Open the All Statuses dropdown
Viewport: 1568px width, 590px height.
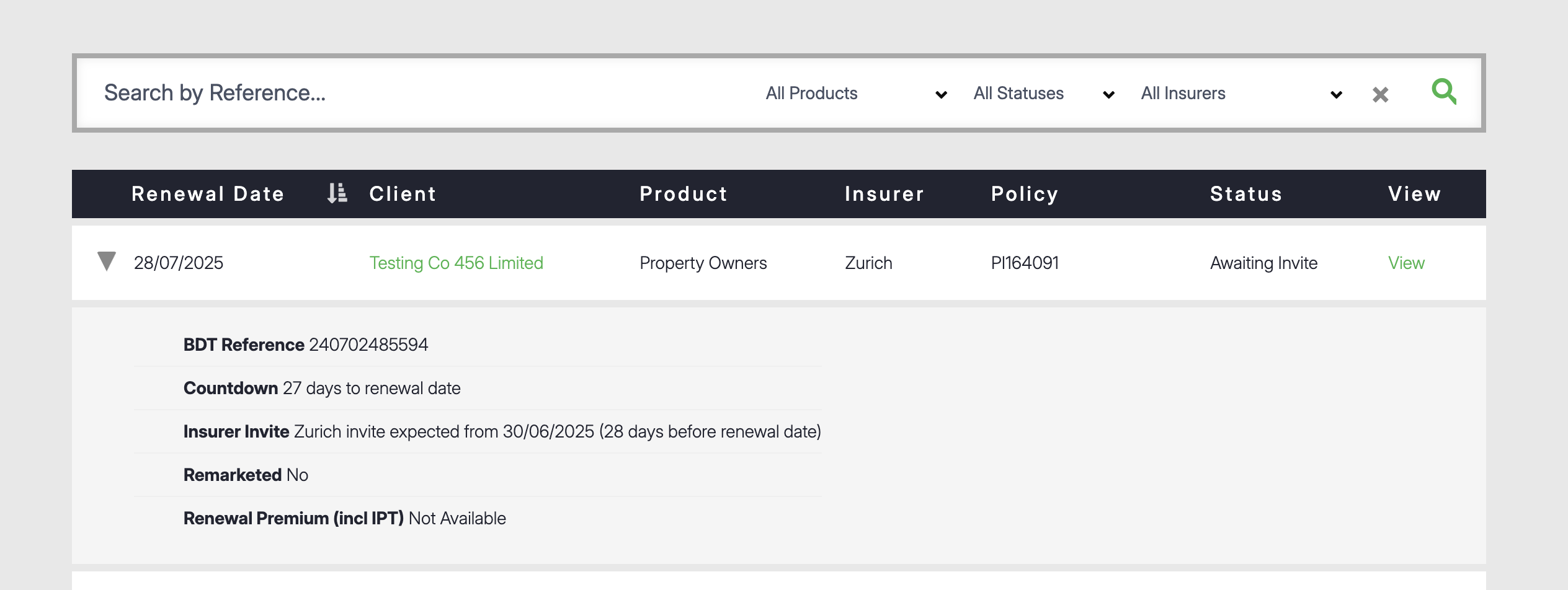coord(1043,94)
